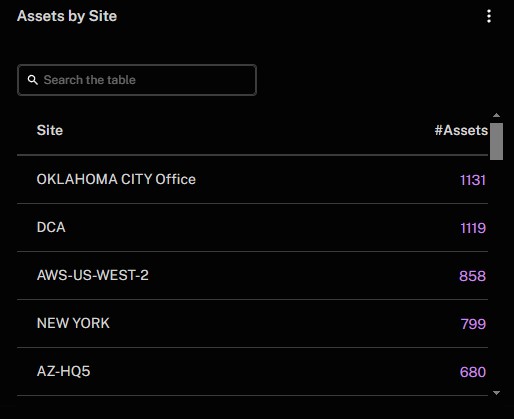Click the scrollbar up arrow
This screenshot has width=514, height=419.
point(496,115)
